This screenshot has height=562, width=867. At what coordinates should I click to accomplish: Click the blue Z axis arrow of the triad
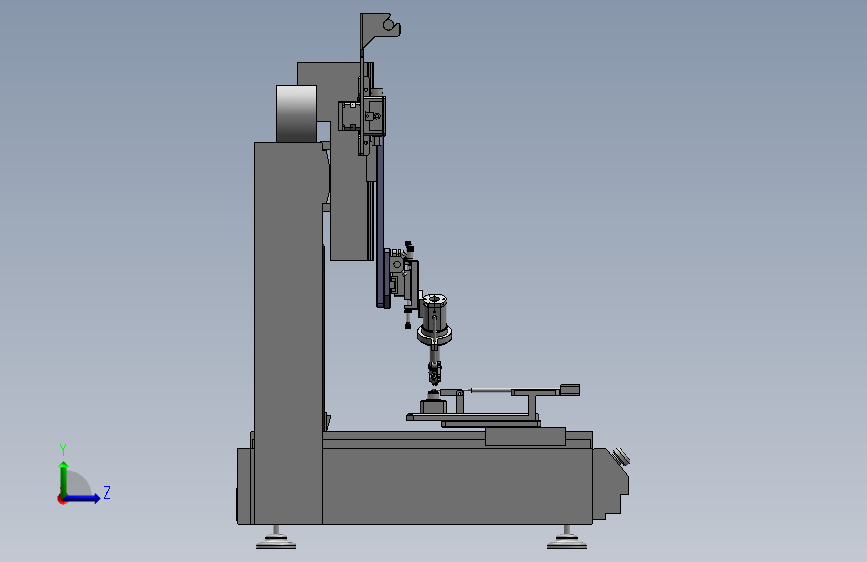coord(81,498)
